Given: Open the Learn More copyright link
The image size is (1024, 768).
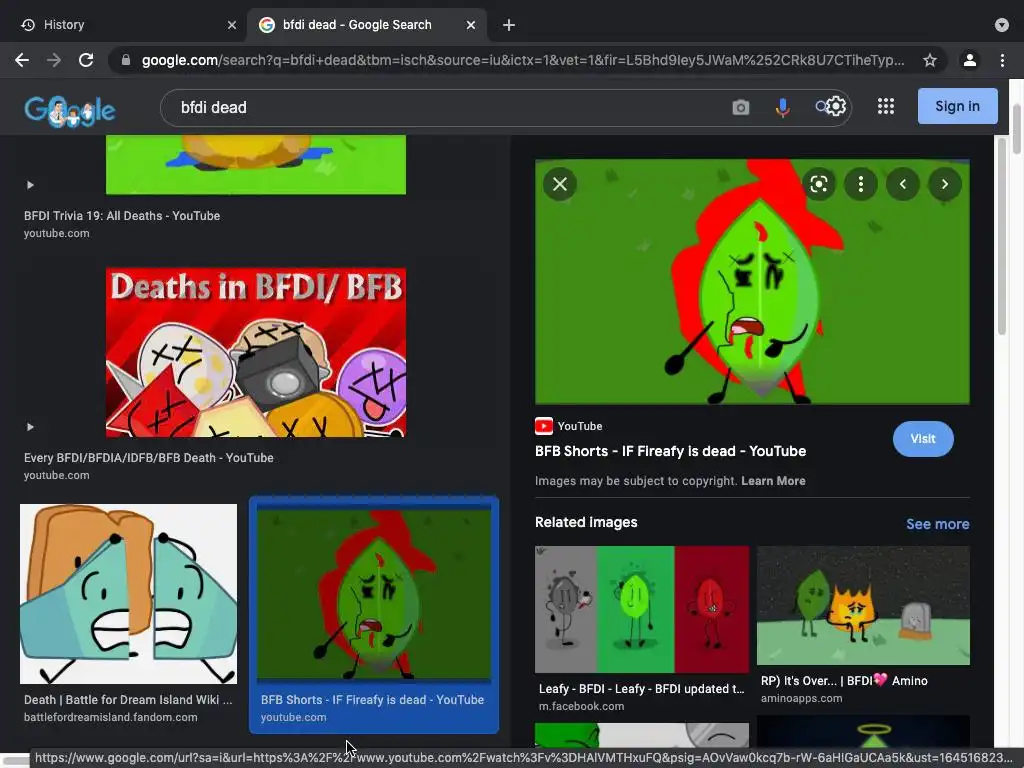Looking at the screenshot, I should [x=773, y=481].
